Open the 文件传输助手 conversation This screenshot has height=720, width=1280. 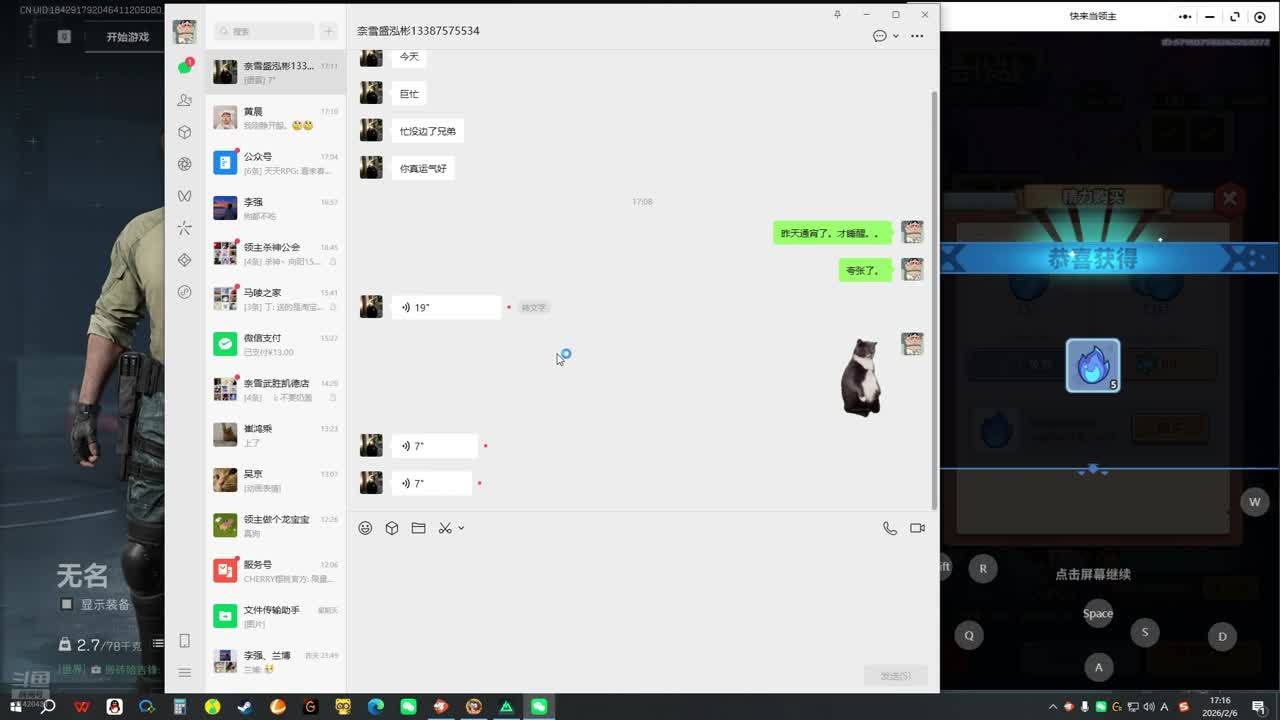pyautogui.click(x=275, y=616)
